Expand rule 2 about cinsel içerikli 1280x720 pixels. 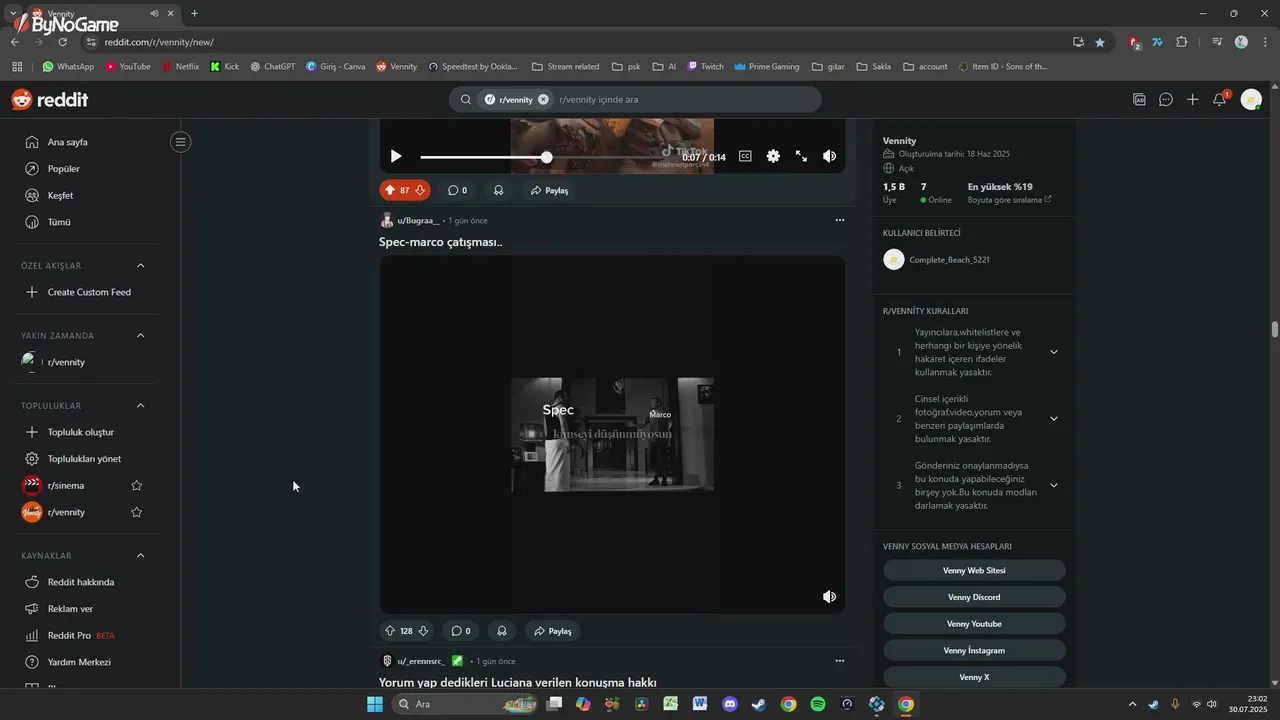pos(1053,419)
